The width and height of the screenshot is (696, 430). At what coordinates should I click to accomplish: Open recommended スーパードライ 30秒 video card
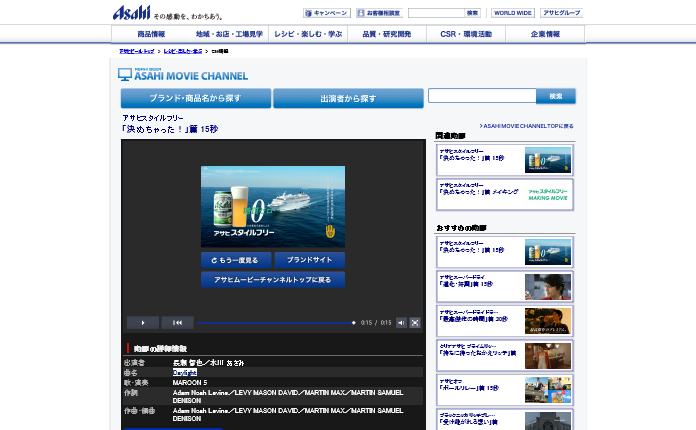[x=505, y=321]
